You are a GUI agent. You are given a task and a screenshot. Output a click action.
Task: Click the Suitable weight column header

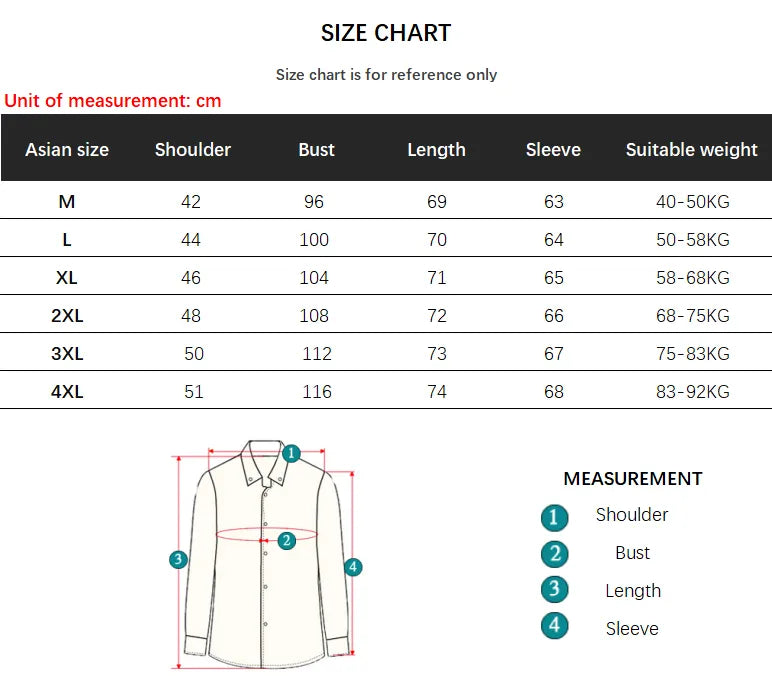(692, 150)
